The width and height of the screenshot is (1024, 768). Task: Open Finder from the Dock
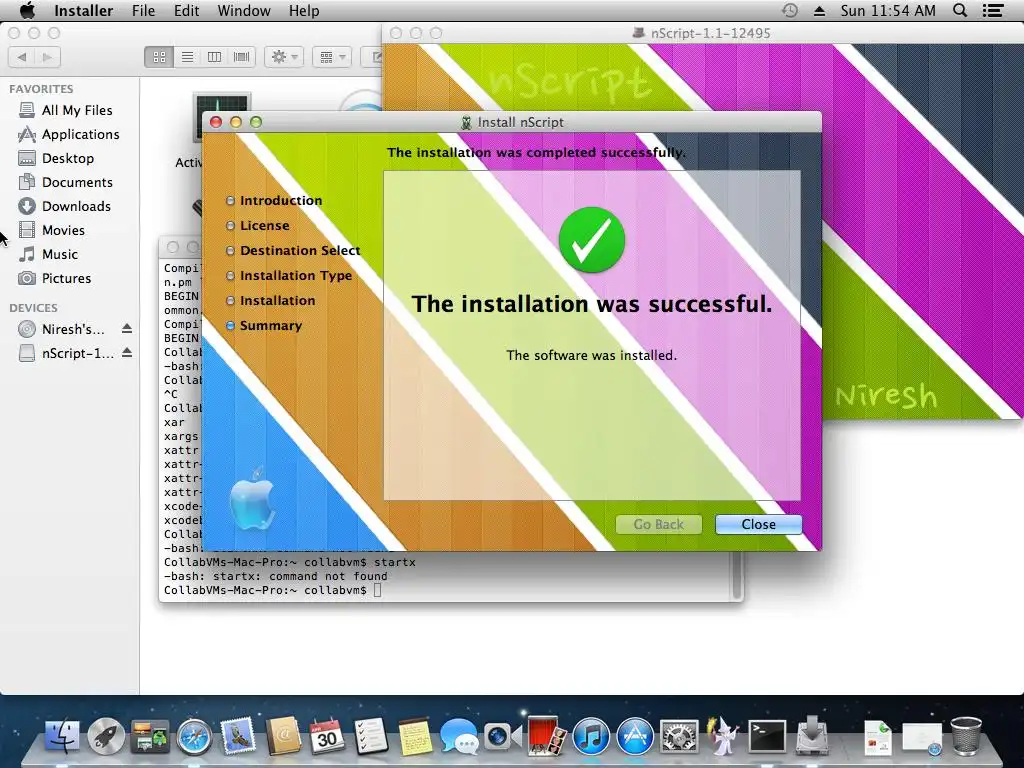pos(62,737)
